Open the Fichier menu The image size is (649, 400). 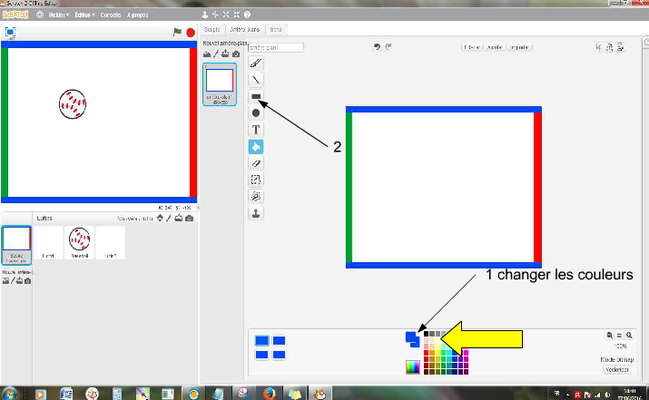point(59,15)
